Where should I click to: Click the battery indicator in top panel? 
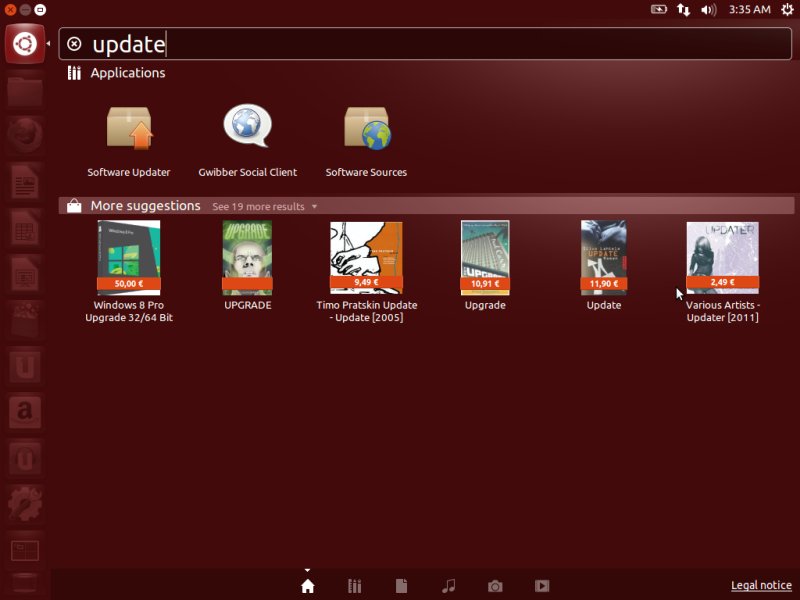point(659,9)
